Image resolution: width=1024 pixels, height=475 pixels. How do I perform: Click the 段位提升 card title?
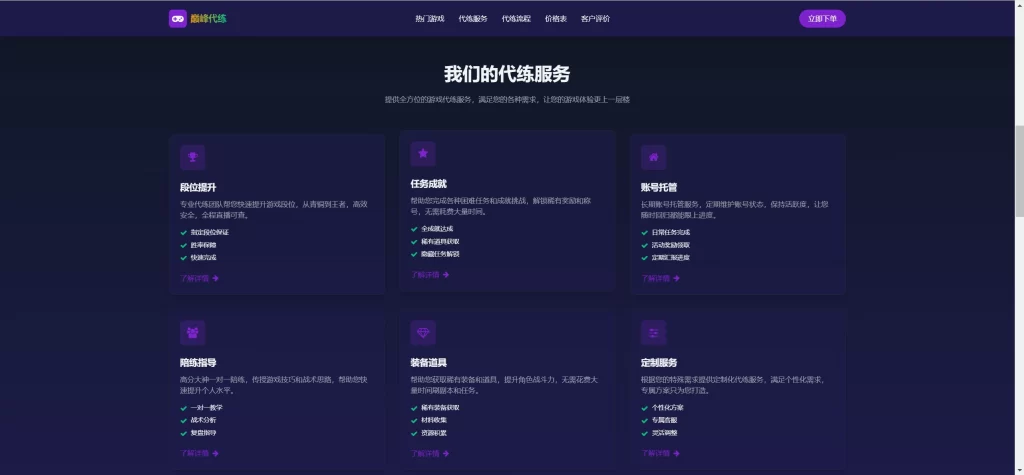tap(199, 188)
